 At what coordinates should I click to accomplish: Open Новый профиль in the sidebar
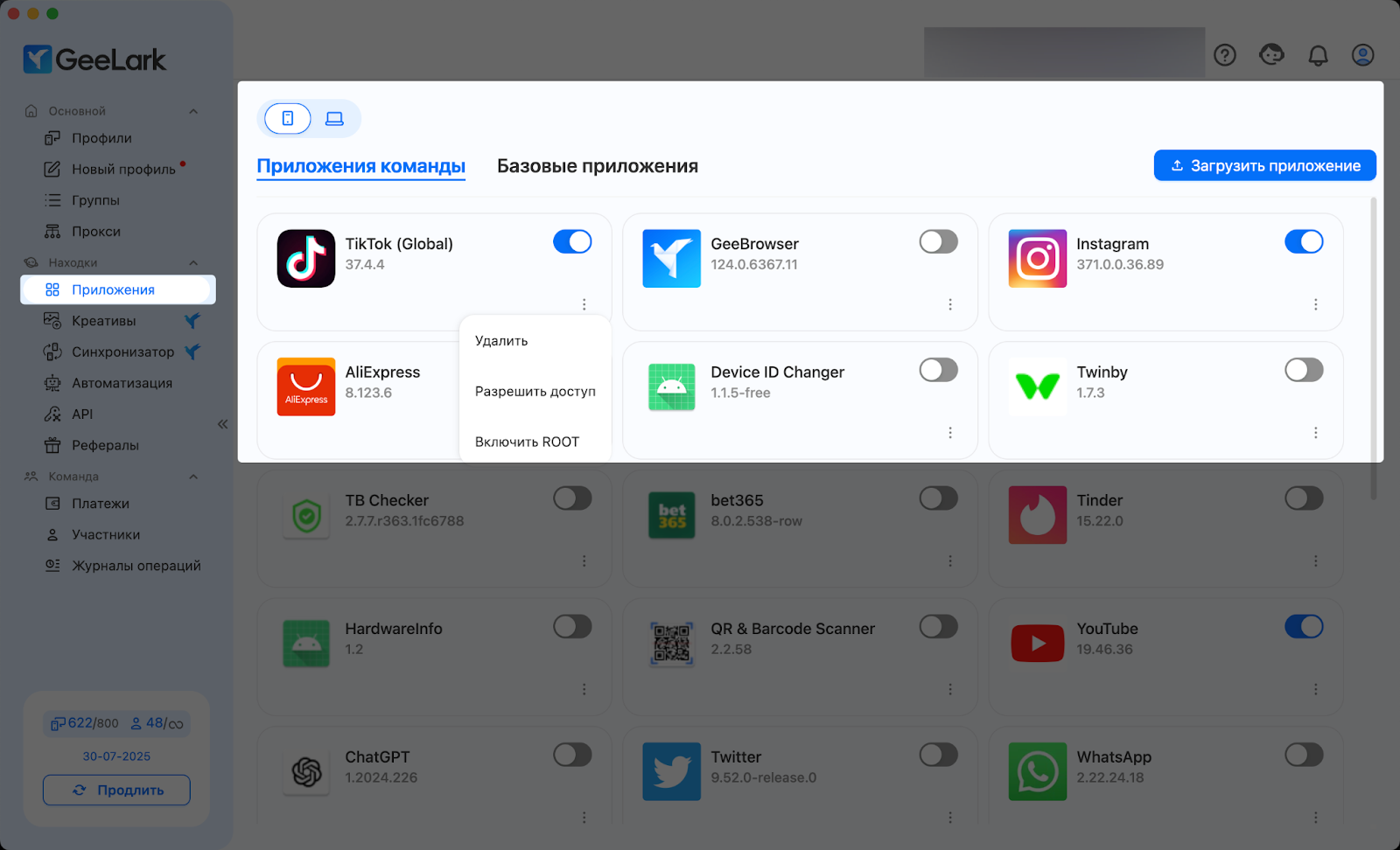pyautogui.click(x=123, y=169)
